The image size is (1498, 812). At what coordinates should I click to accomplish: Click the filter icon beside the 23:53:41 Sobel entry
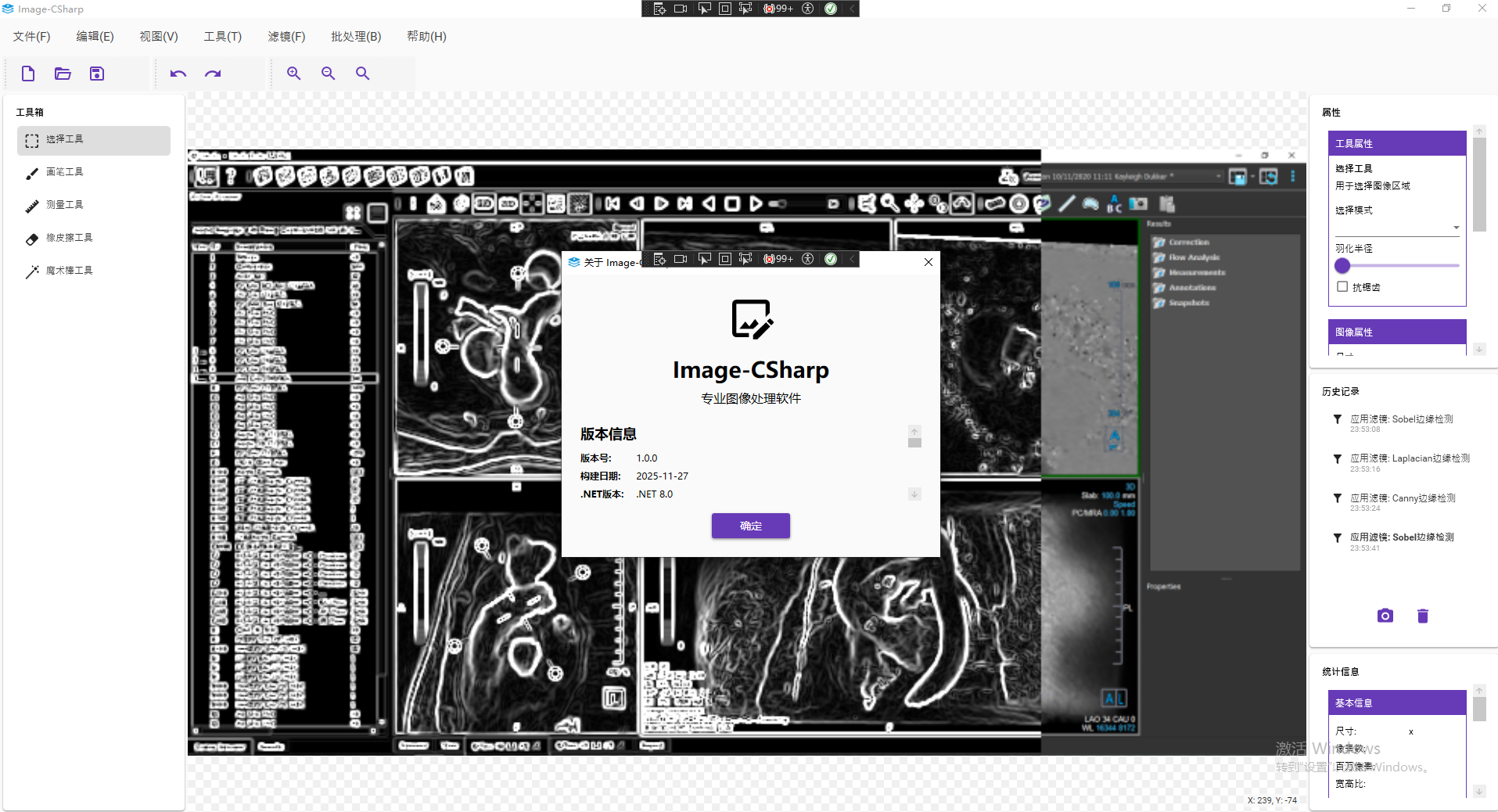pyautogui.click(x=1338, y=538)
